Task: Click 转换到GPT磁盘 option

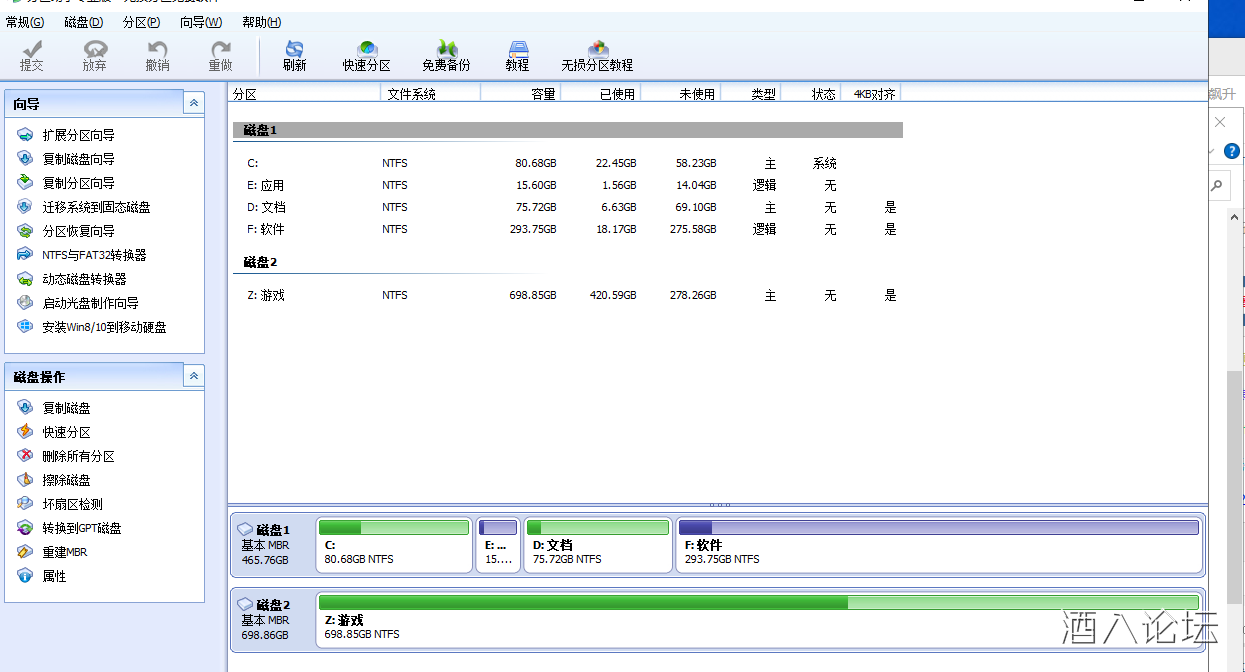Action: coord(82,528)
